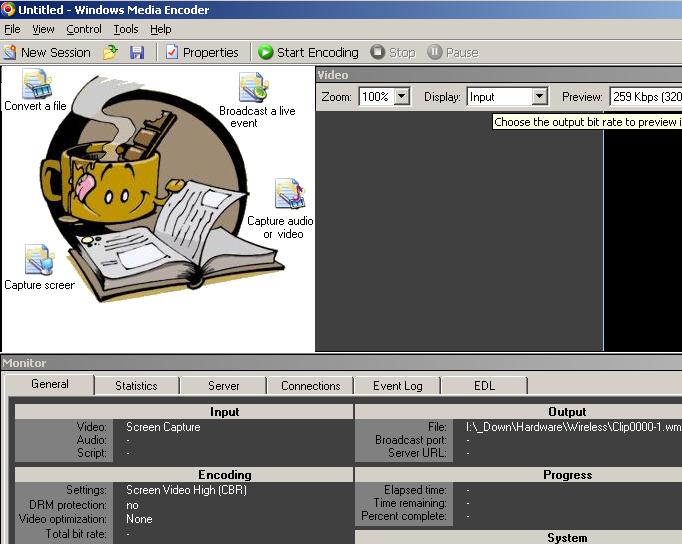The height and width of the screenshot is (544, 682).
Task: Click the Stop encoding icon
Action: (378, 52)
